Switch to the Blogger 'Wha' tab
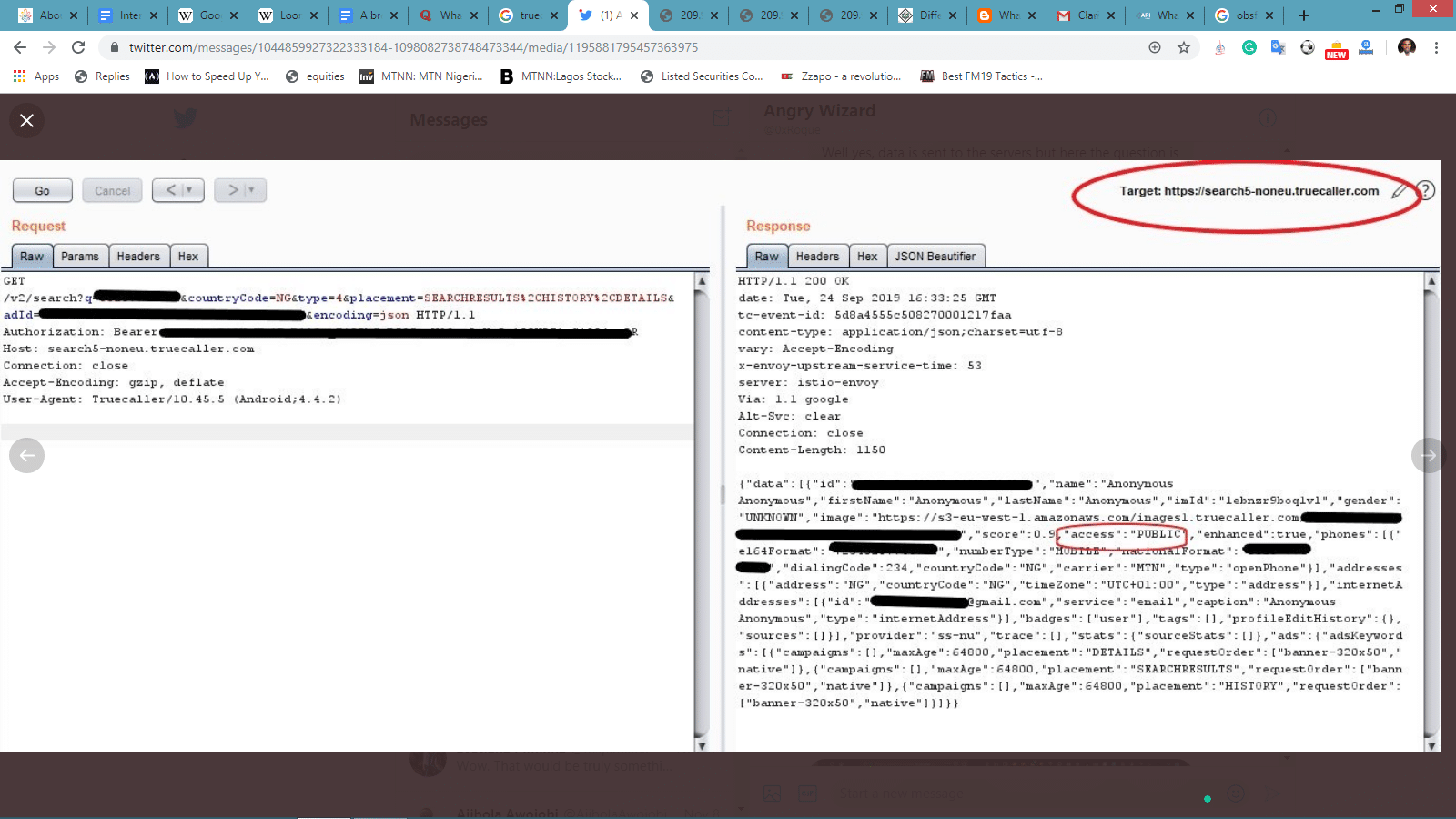This screenshot has height=819, width=1456. [x=1006, y=15]
